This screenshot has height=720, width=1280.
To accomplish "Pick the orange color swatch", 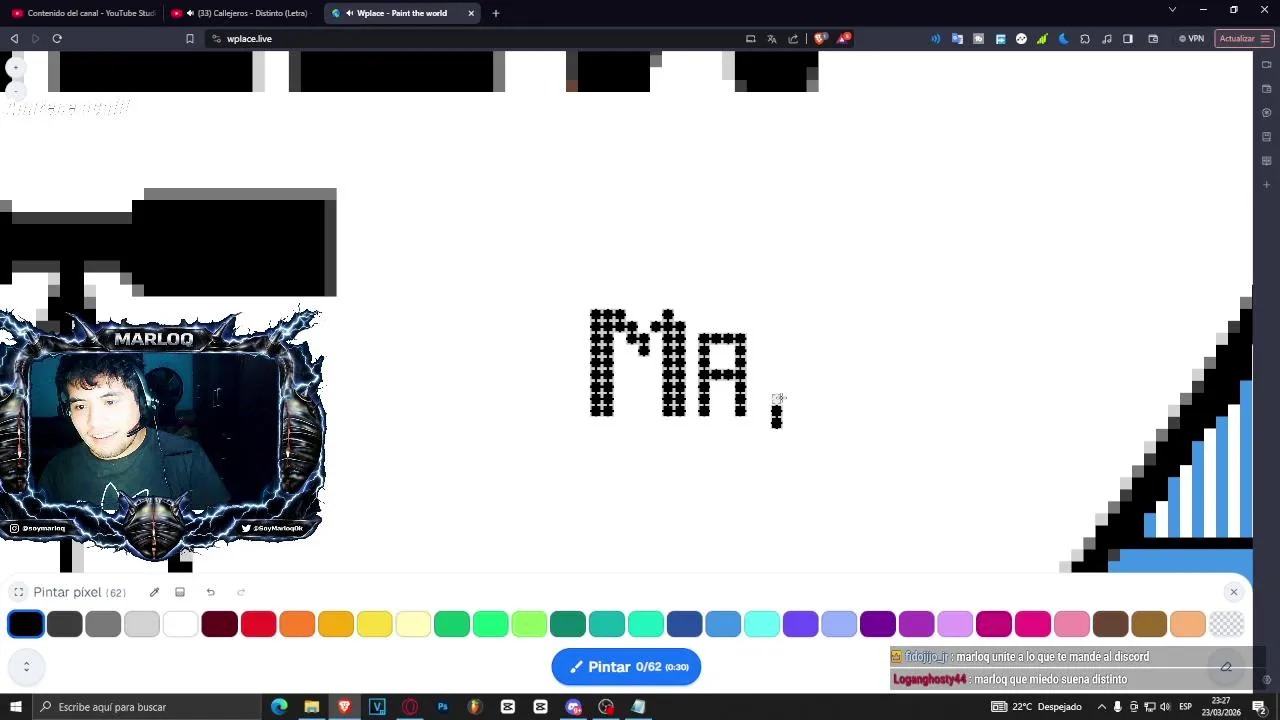I will click(297, 624).
